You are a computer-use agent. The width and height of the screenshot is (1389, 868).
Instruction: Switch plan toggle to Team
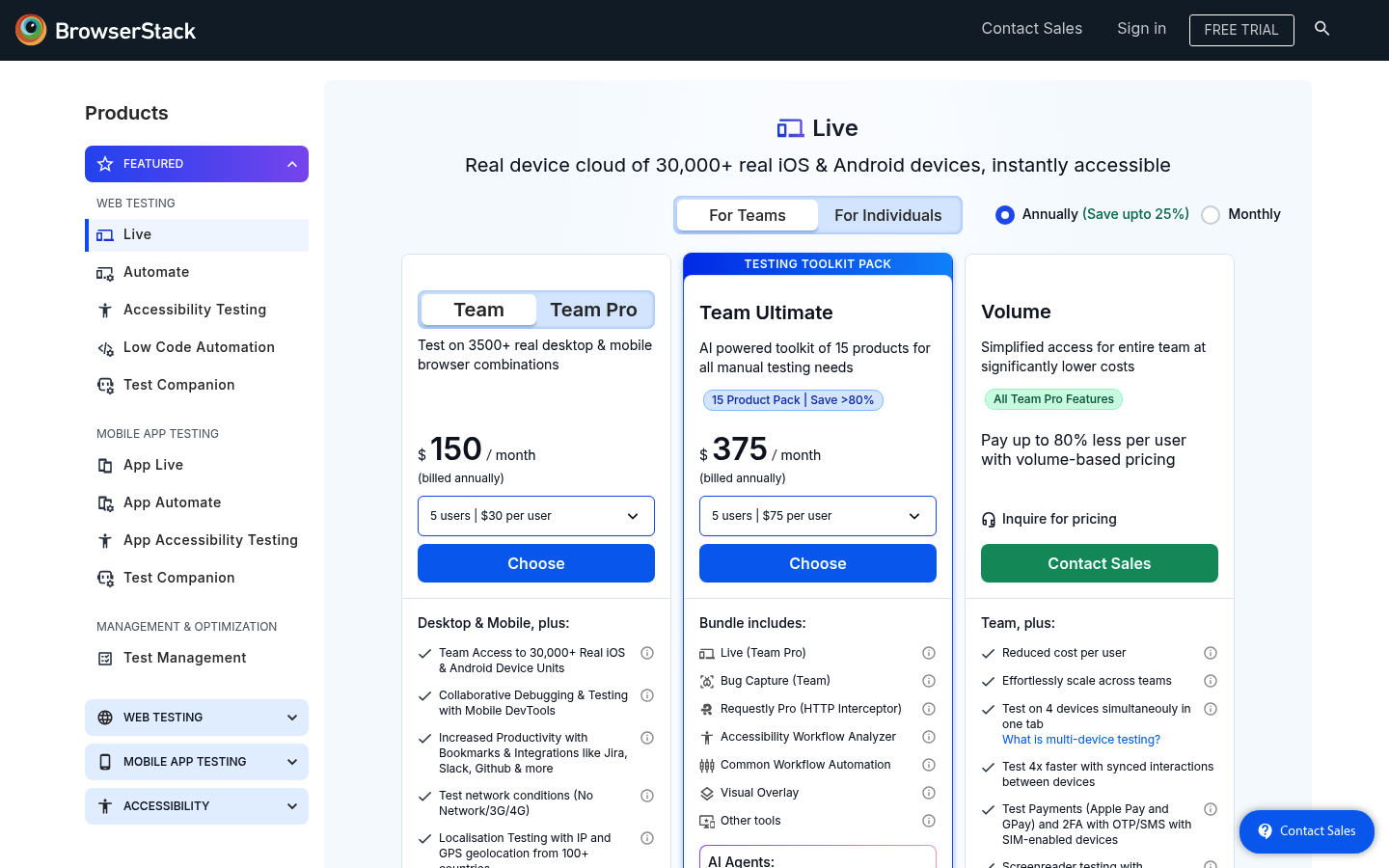(x=479, y=310)
